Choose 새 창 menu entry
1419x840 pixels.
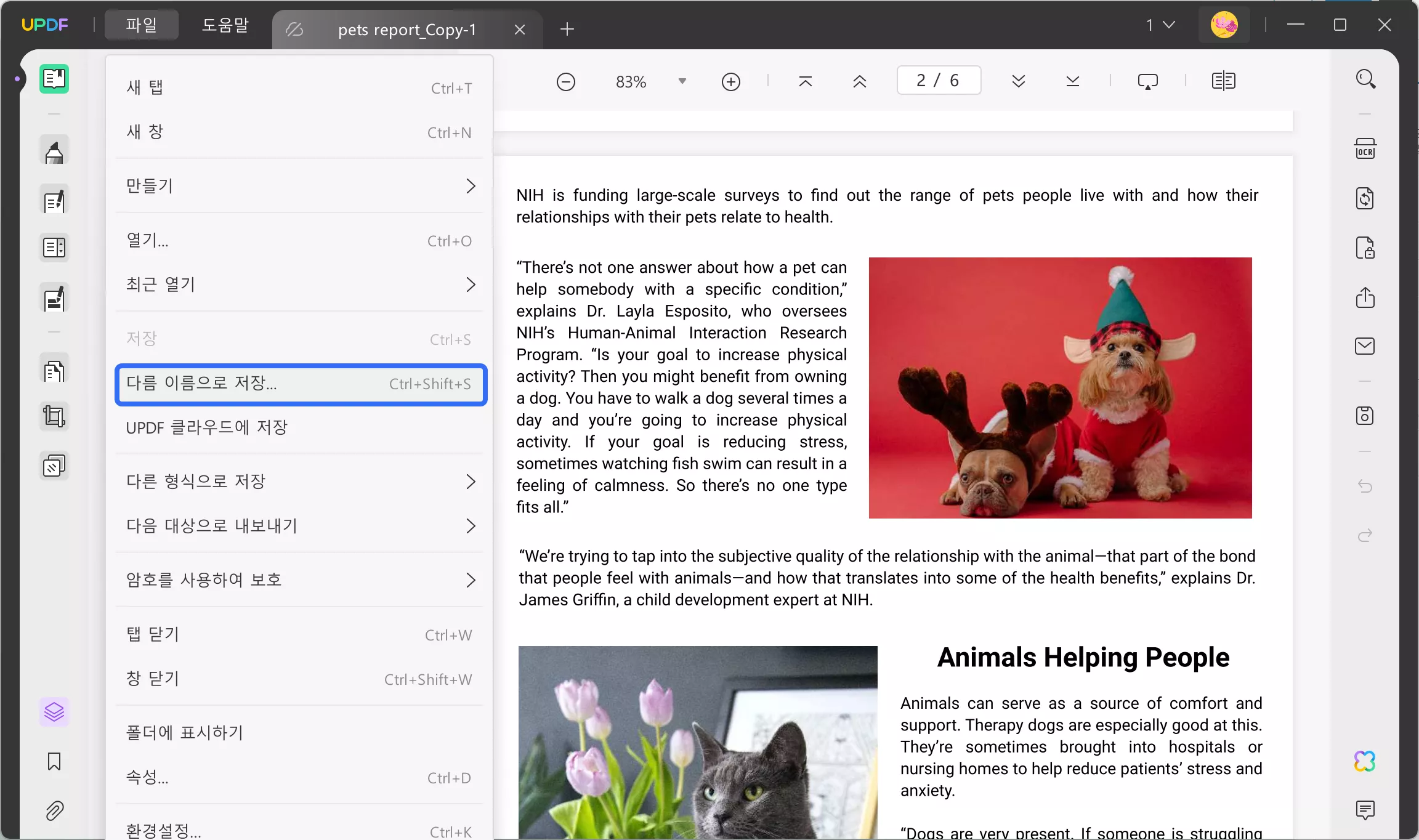coord(299,132)
